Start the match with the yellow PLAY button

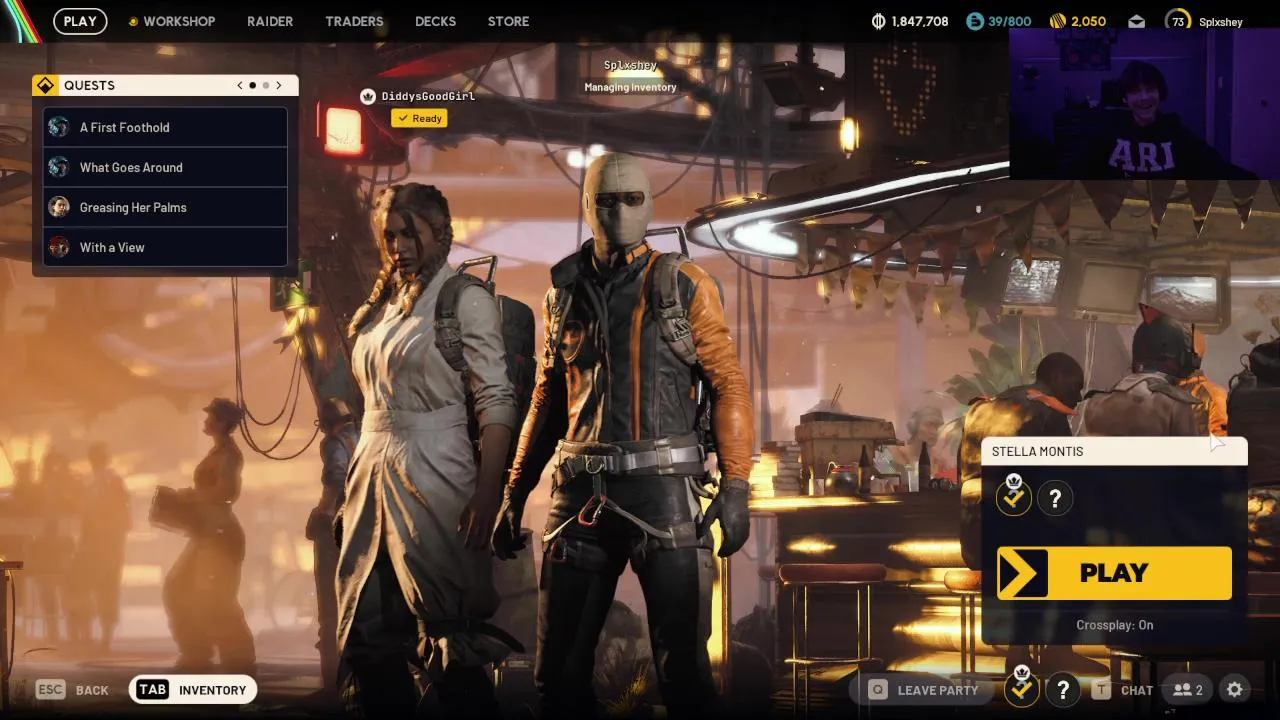pos(1114,573)
